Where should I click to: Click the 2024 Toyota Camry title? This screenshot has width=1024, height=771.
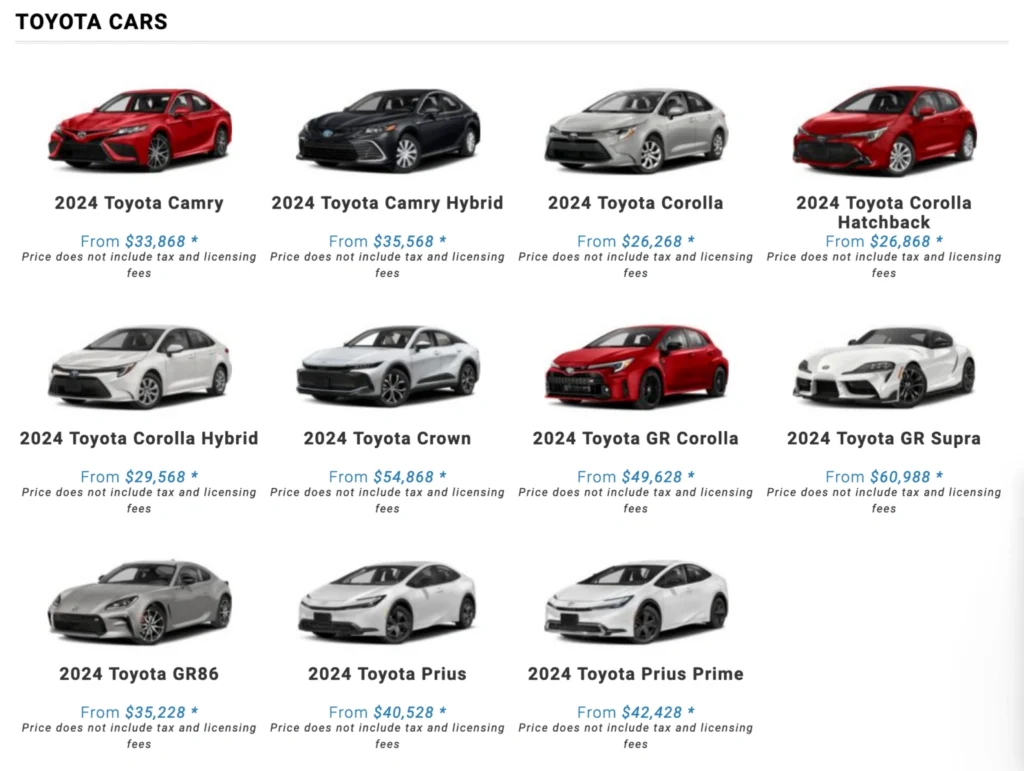139,203
